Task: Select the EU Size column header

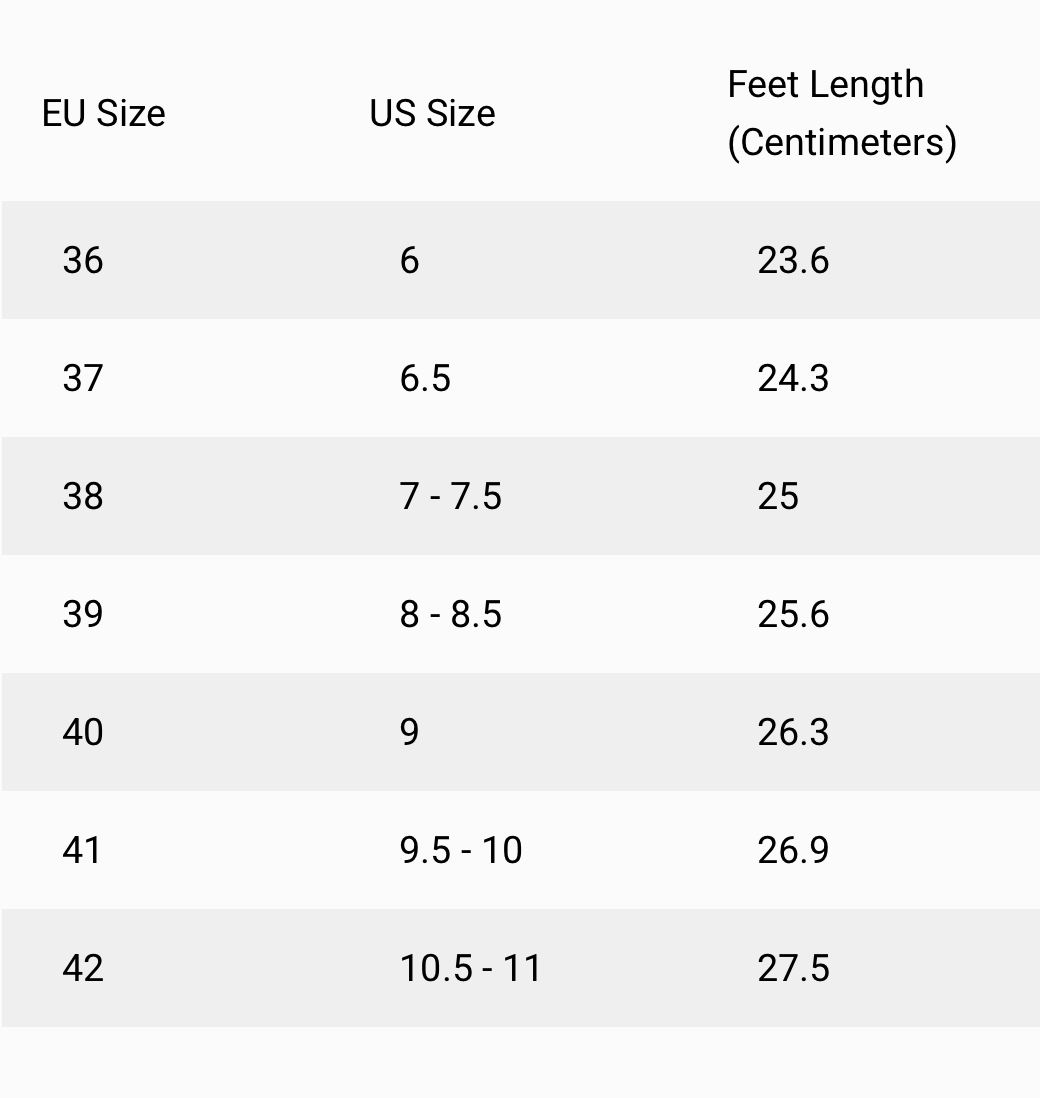Action: pyautogui.click(x=104, y=113)
